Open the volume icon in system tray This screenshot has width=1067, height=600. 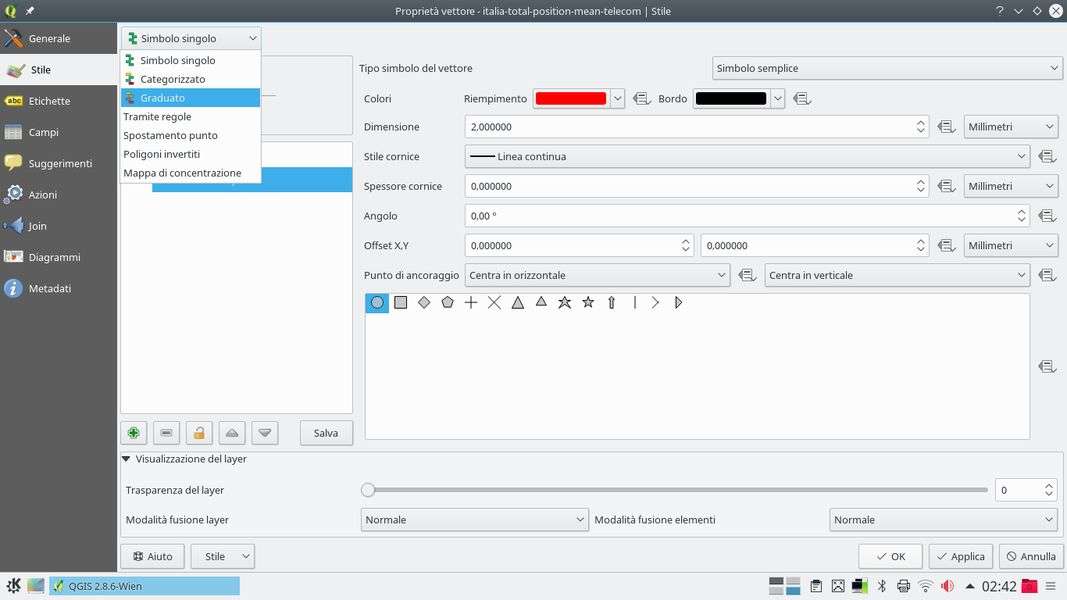click(x=947, y=586)
